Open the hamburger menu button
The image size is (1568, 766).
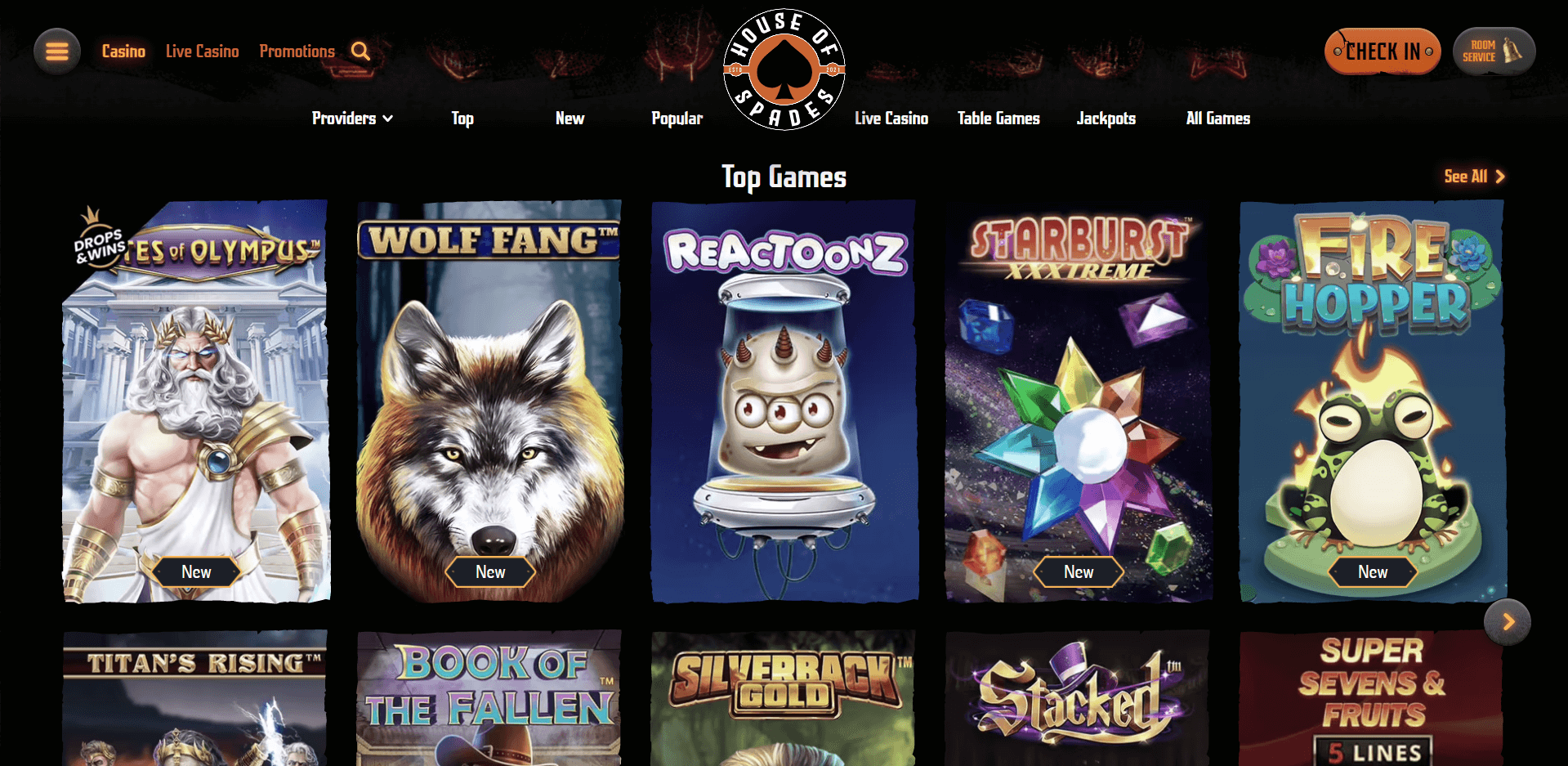point(57,52)
